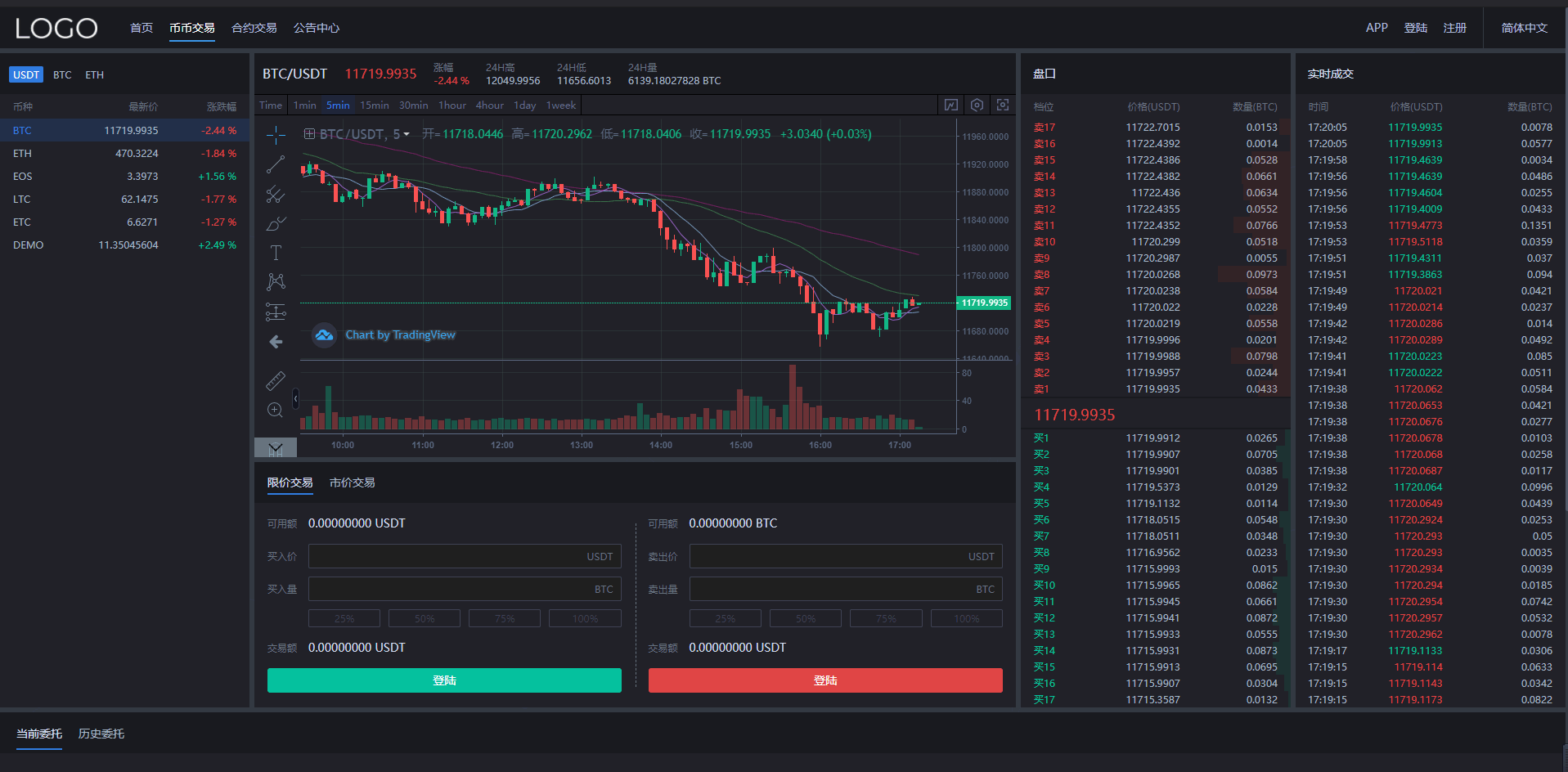This screenshot has width=1568, height=772.
Task: Open the 简体中文 language selector
Action: point(1524,28)
